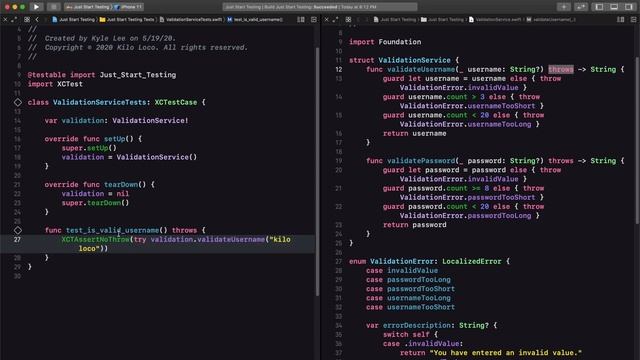640x360 pixels.
Task: Open validateUsername method breadcrumb
Action: point(551,19)
